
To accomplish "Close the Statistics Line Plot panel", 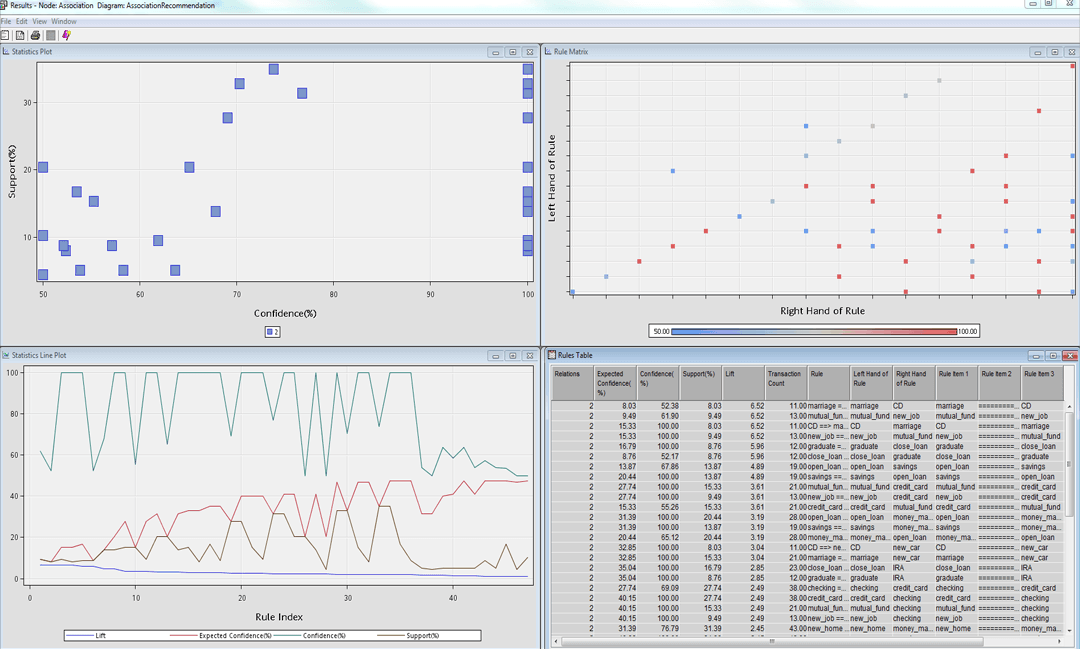I will (530, 356).
